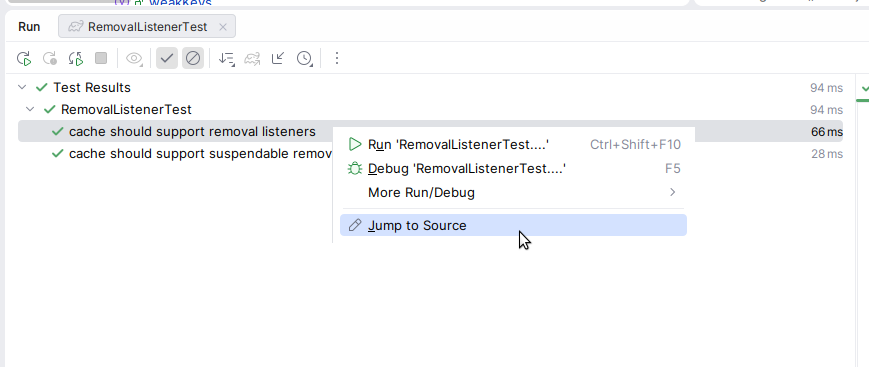Select the RemovalListenerTest class row

430,110
